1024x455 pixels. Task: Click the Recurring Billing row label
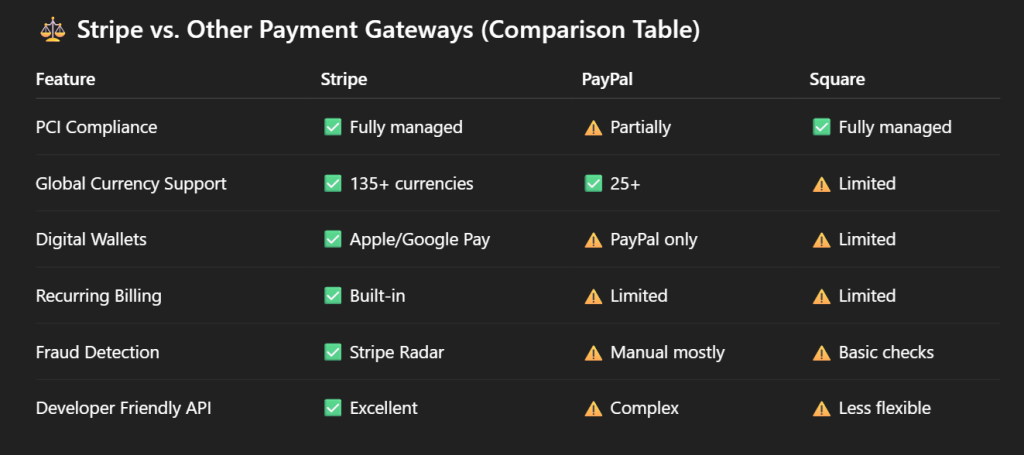(99, 296)
